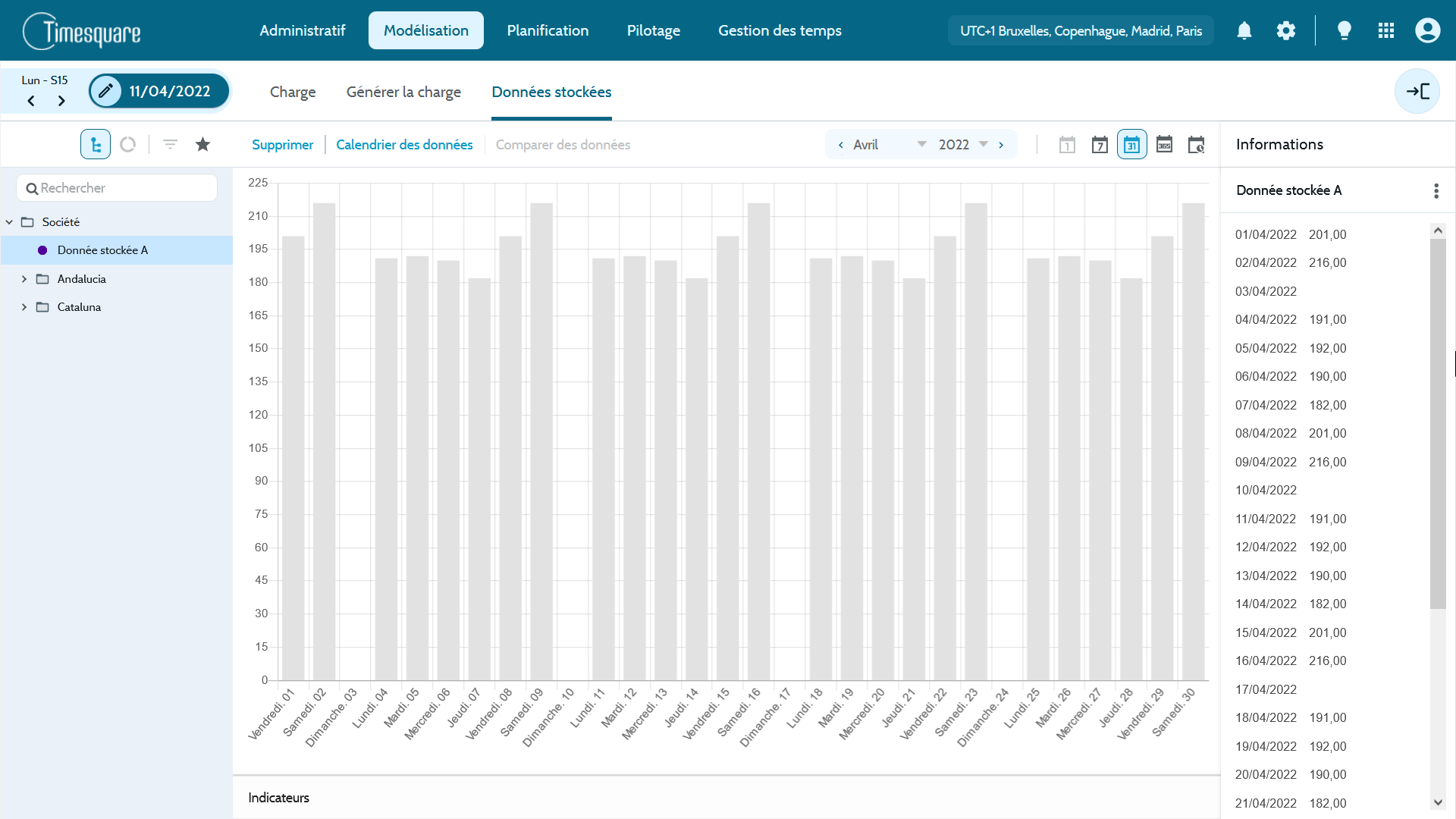Image resolution: width=1456 pixels, height=819 pixels.
Task: Open the Donnée stockée A options menu
Action: [1436, 190]
